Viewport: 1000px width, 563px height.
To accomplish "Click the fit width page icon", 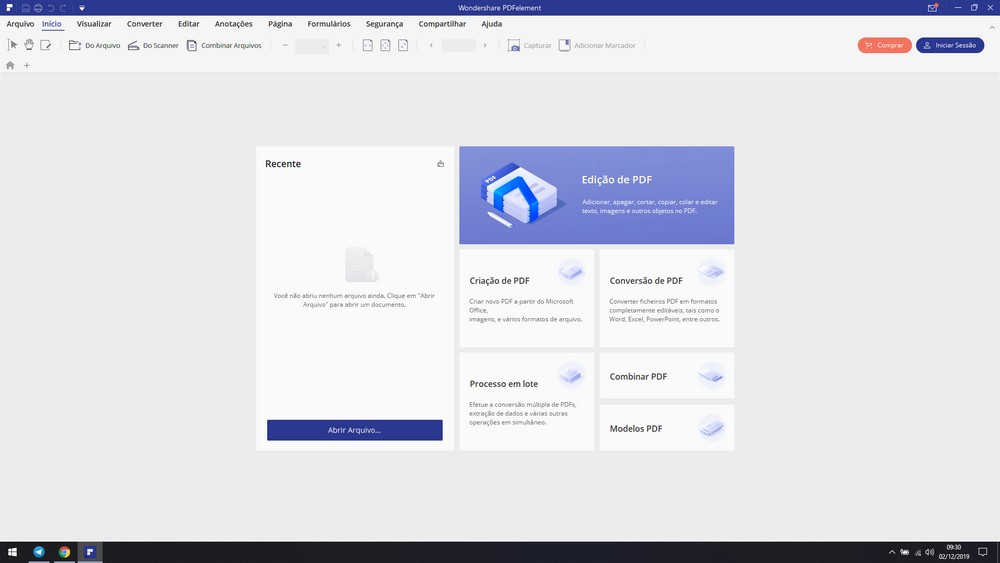I will pyautogui.click(x=367, y=45).
